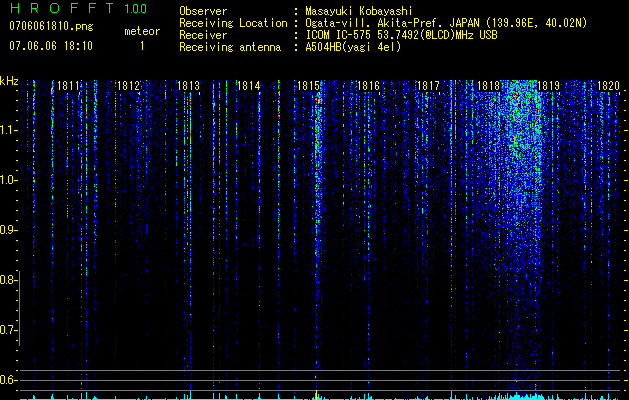Click the kHz axis unit label

coord(9,81)
